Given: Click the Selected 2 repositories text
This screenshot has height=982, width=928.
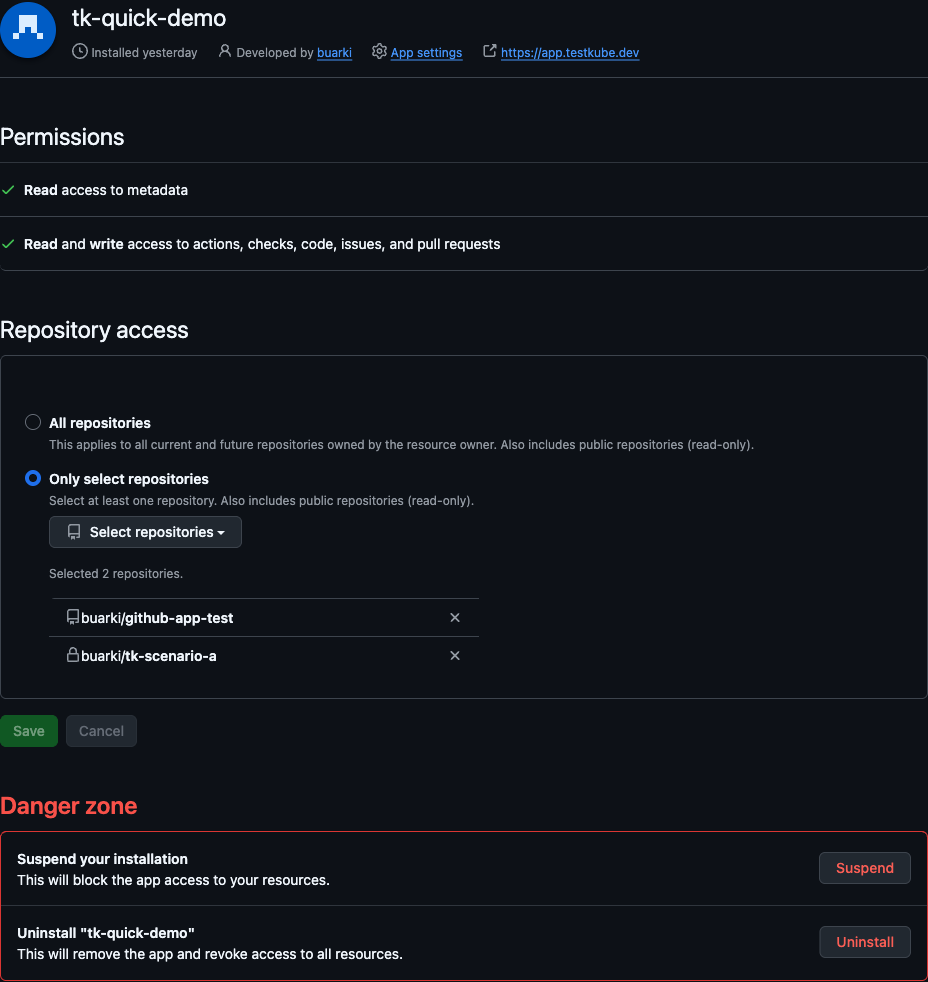Looking at the screenshot, I should pyautogui.click(x=116, y=574).
